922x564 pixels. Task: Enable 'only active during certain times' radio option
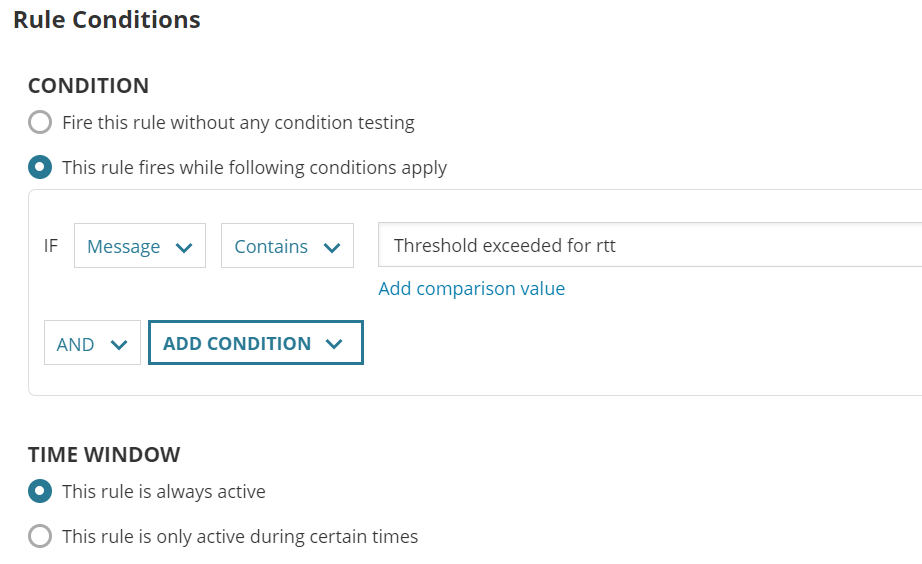point(40,536)
